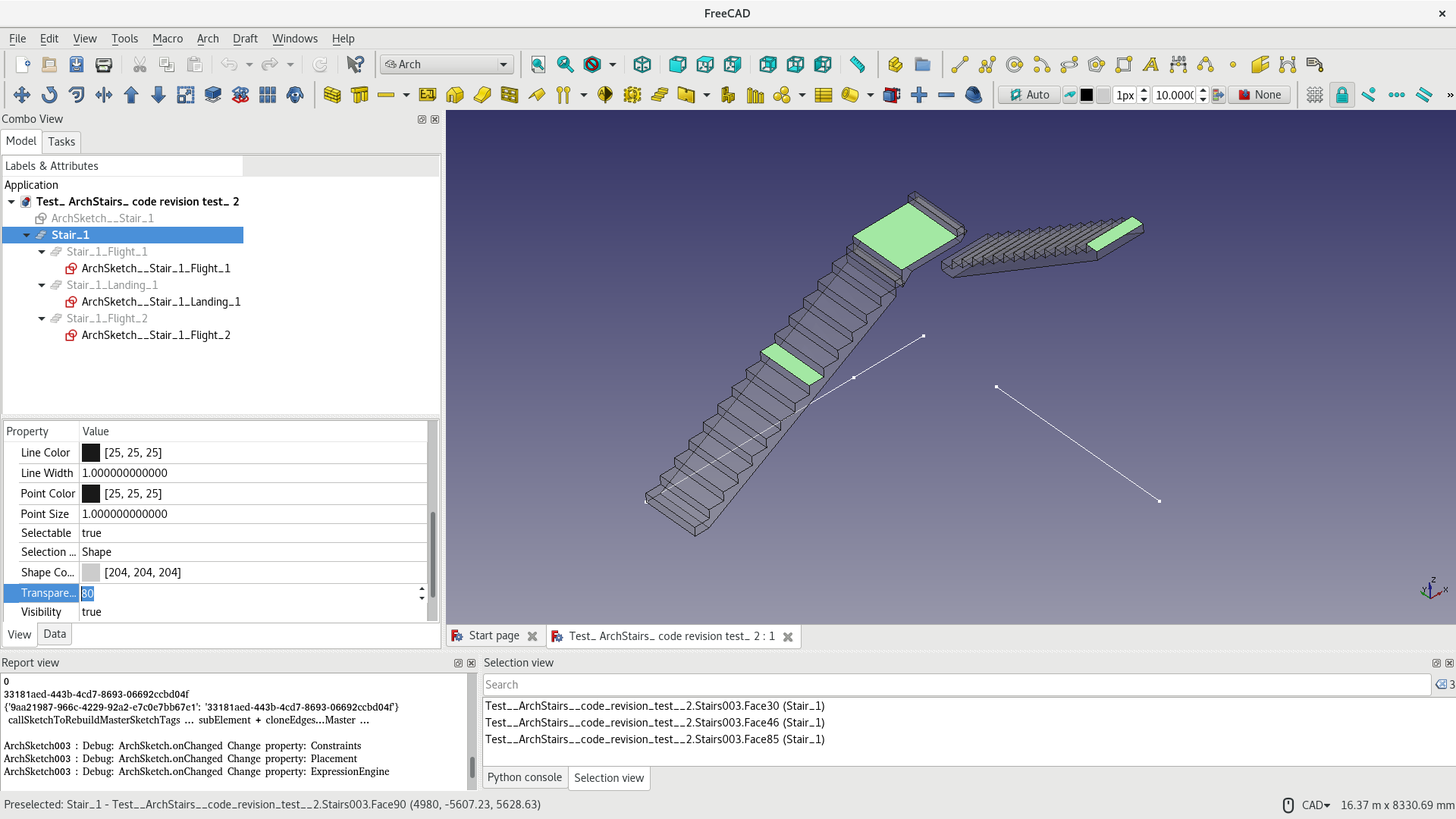Click the Draft Text tool

pos(1150,64)
